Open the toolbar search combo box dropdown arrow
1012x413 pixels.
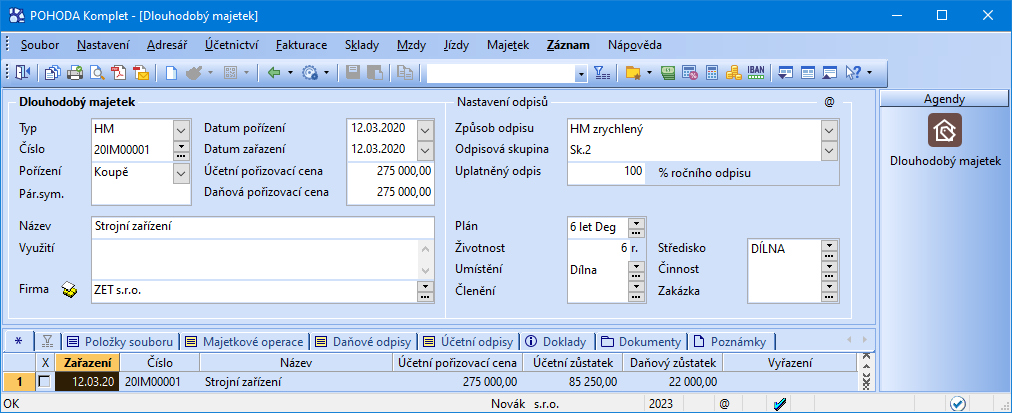coord(582,74)
